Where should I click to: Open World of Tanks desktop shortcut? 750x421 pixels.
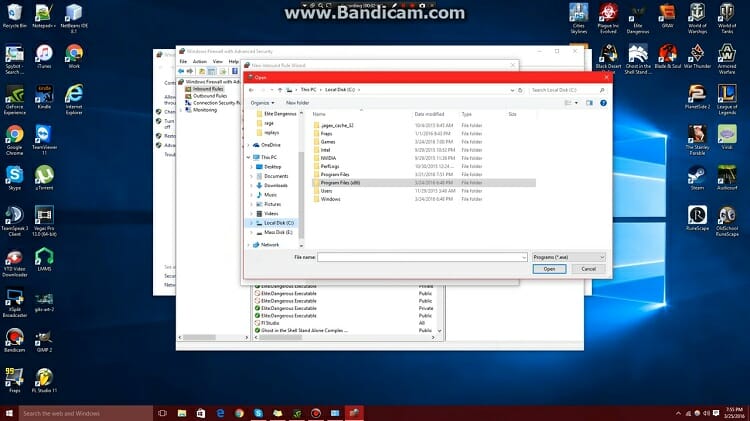(727, 18)
